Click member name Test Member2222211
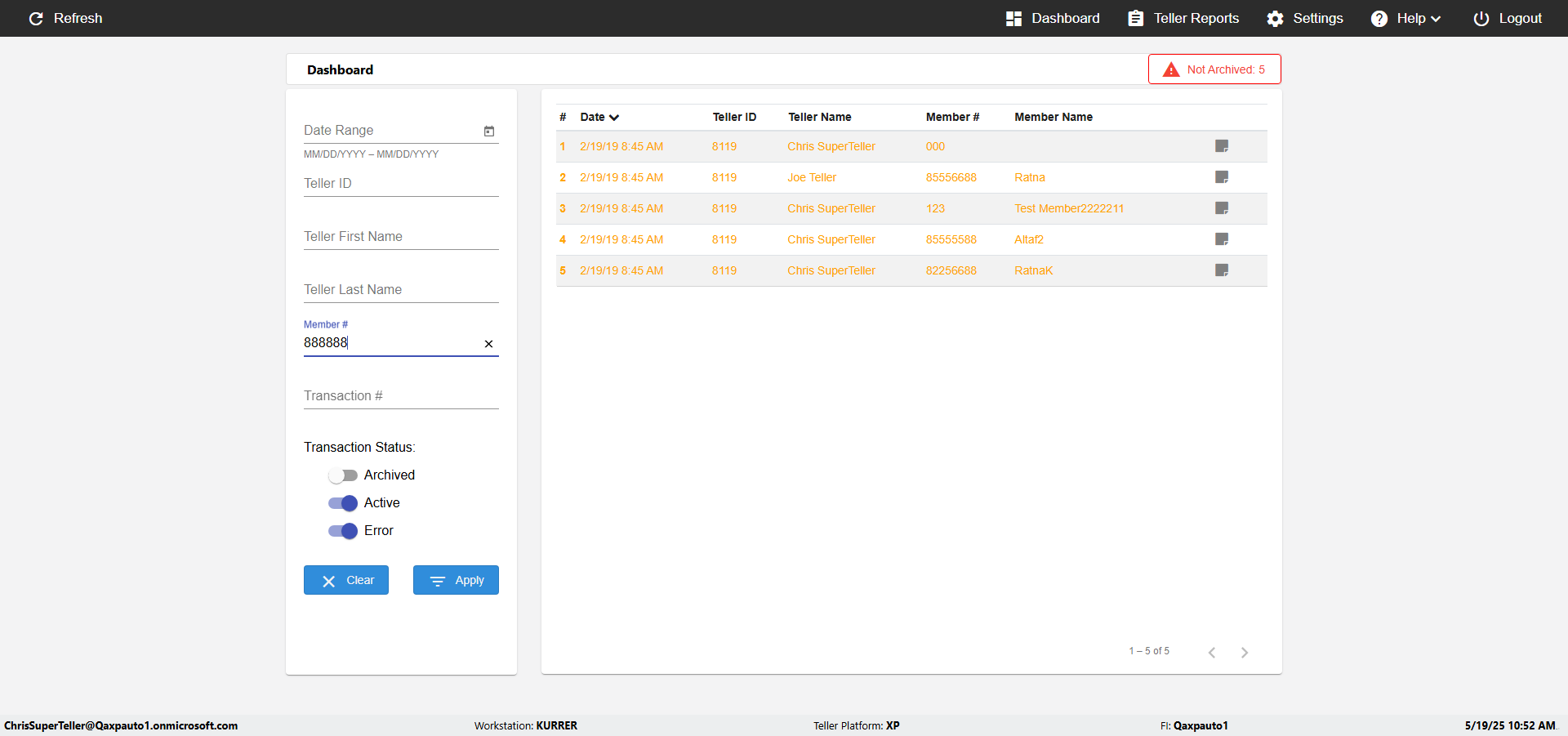1568x736 pixels. (x=1069, y=208)
